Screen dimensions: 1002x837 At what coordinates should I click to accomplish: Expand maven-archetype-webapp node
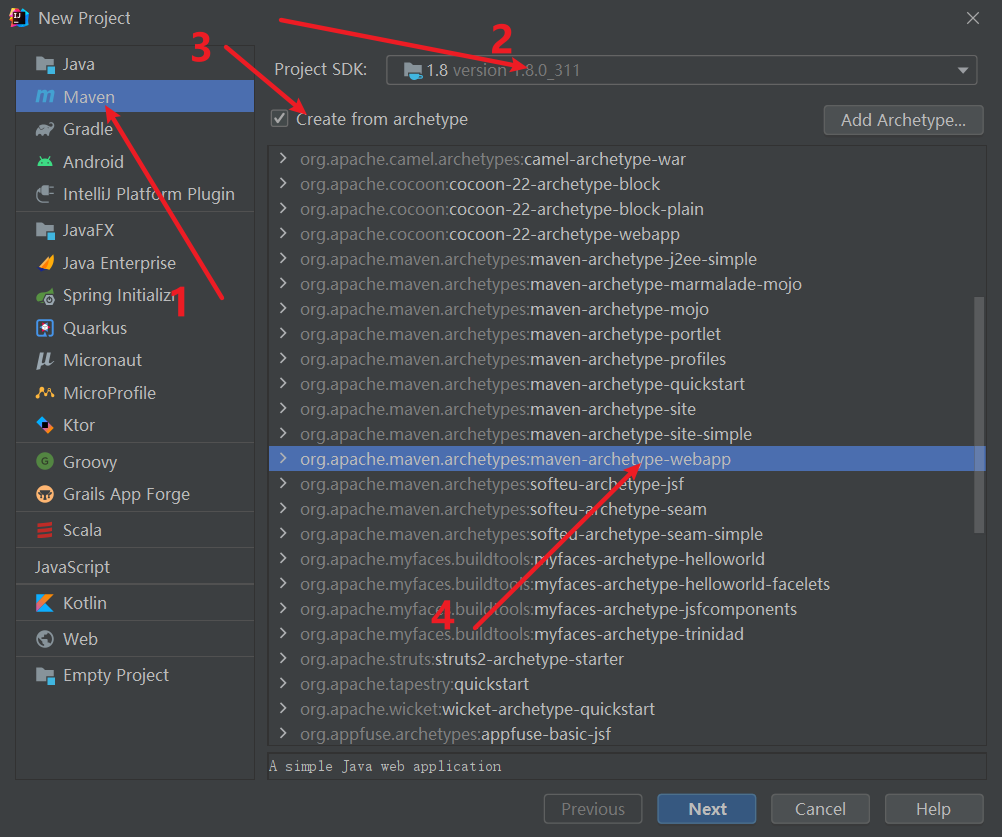click(x=283, y=458)
